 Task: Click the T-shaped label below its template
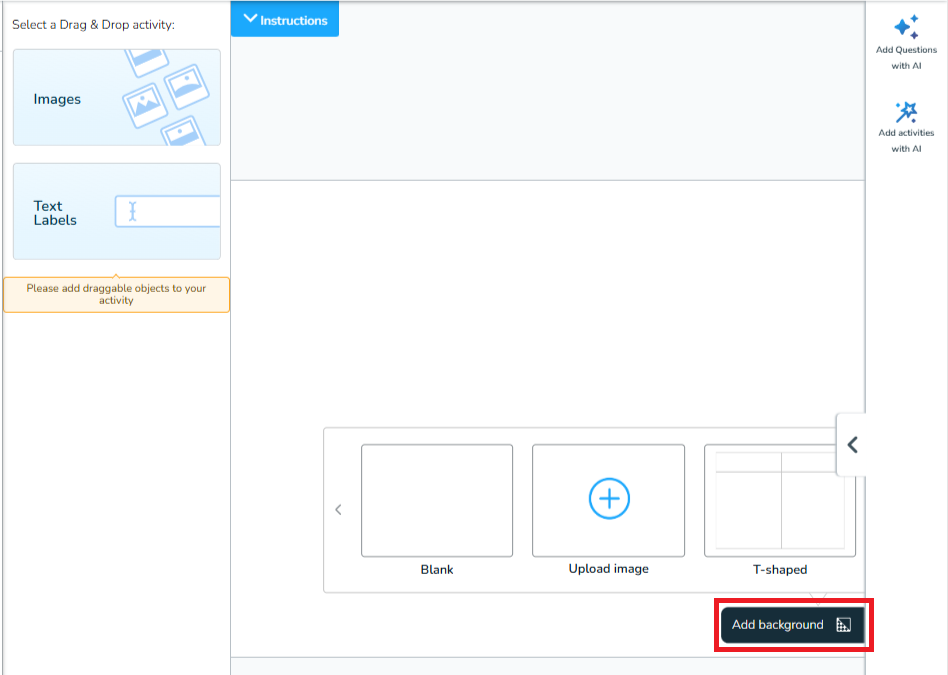[779, 569]
